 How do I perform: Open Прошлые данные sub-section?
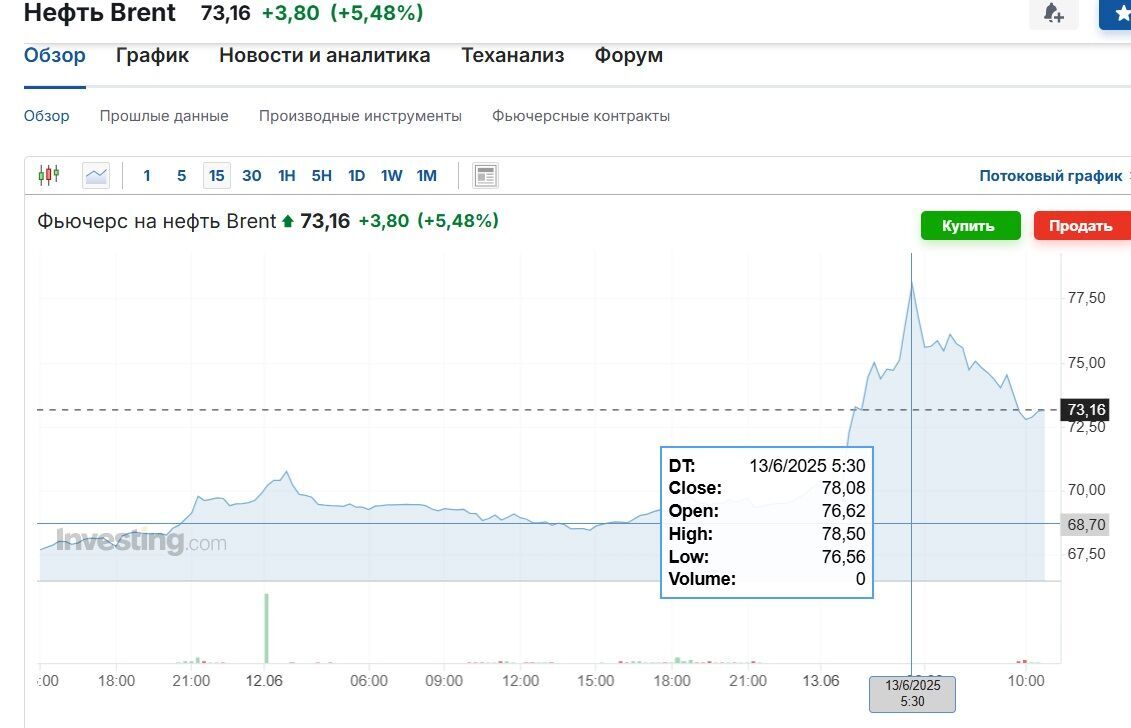tap(164, 116)
